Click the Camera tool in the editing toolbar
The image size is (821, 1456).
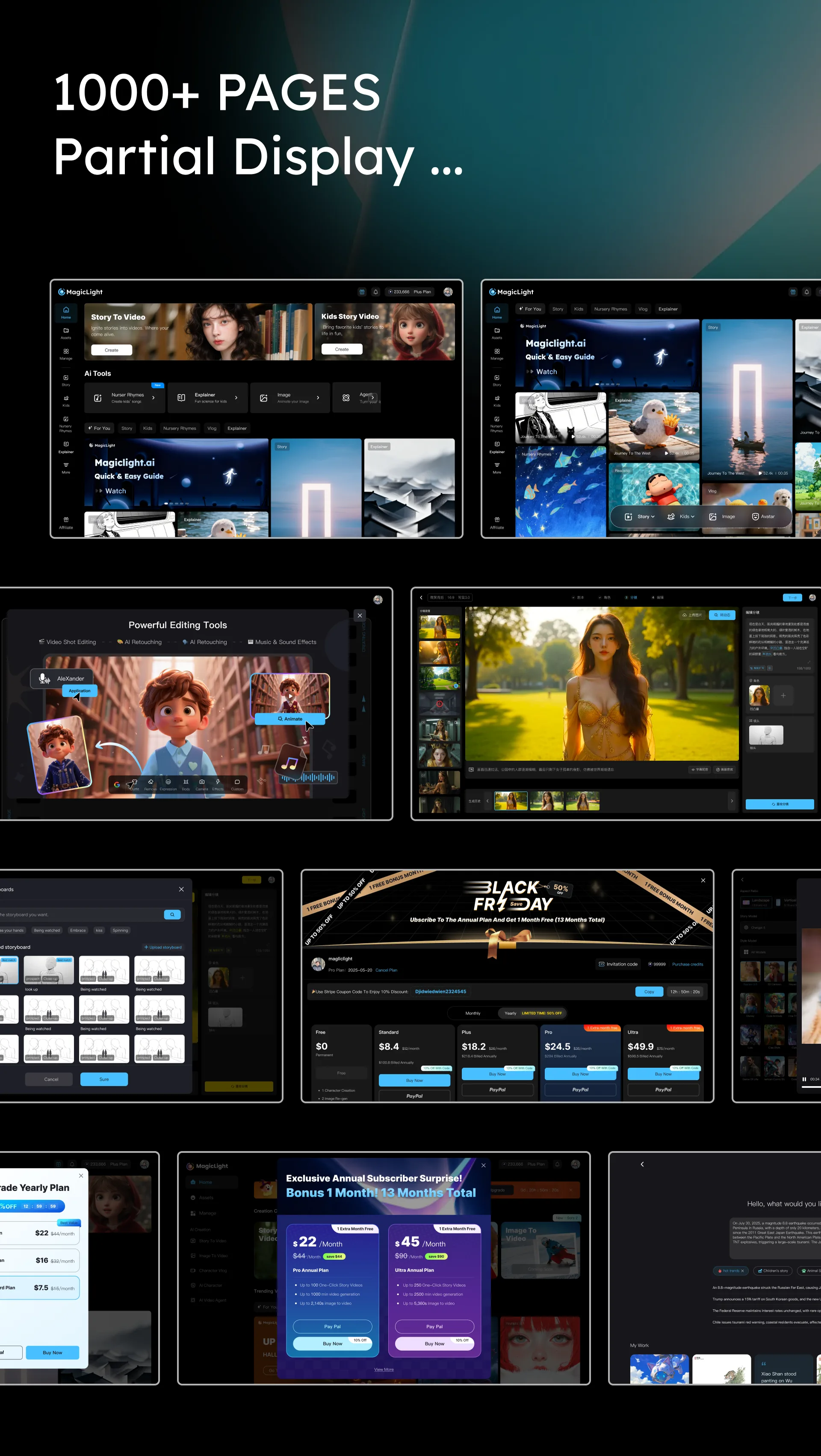[x=202, y=784]
